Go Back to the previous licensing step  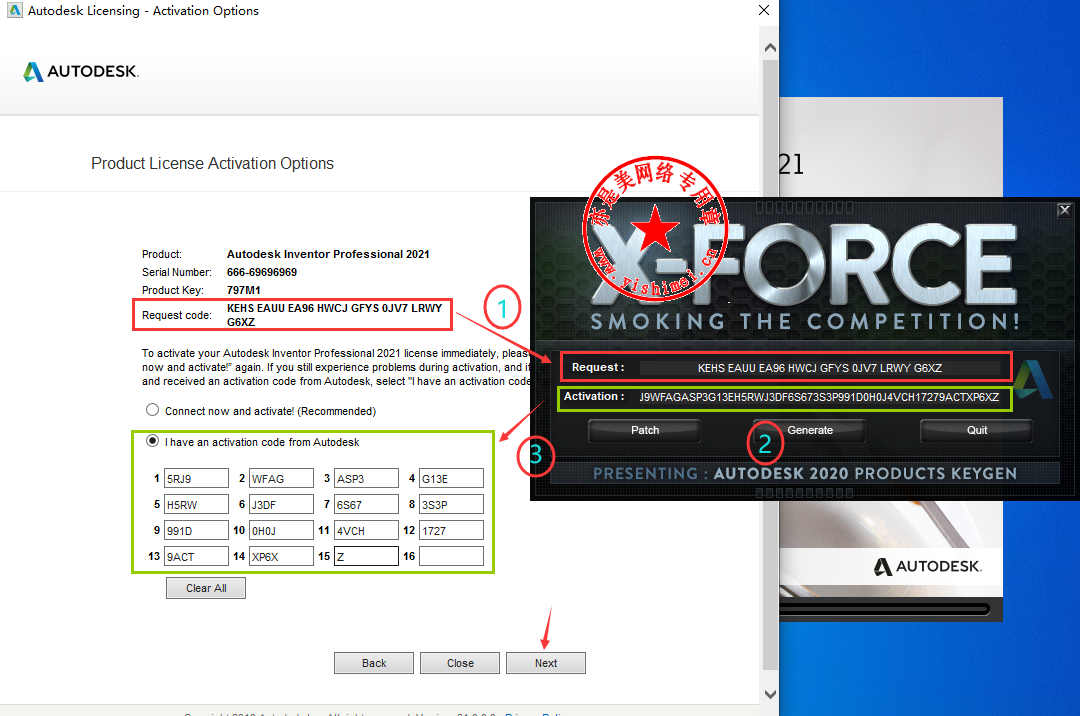(x=374, y=663)
